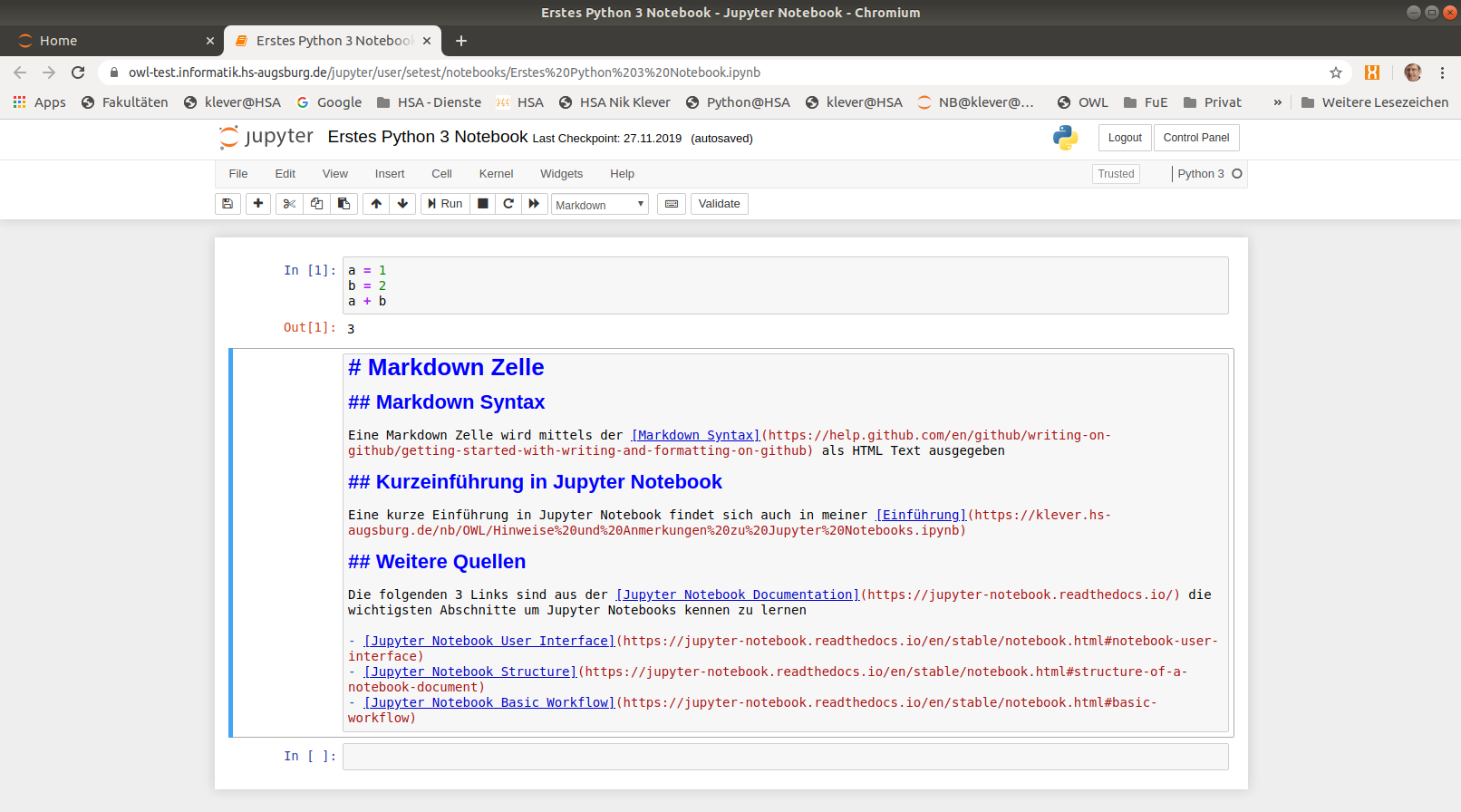Screen dimensions: 1461x812
Task: Open the Control Panel
Action: [1196, 138]
